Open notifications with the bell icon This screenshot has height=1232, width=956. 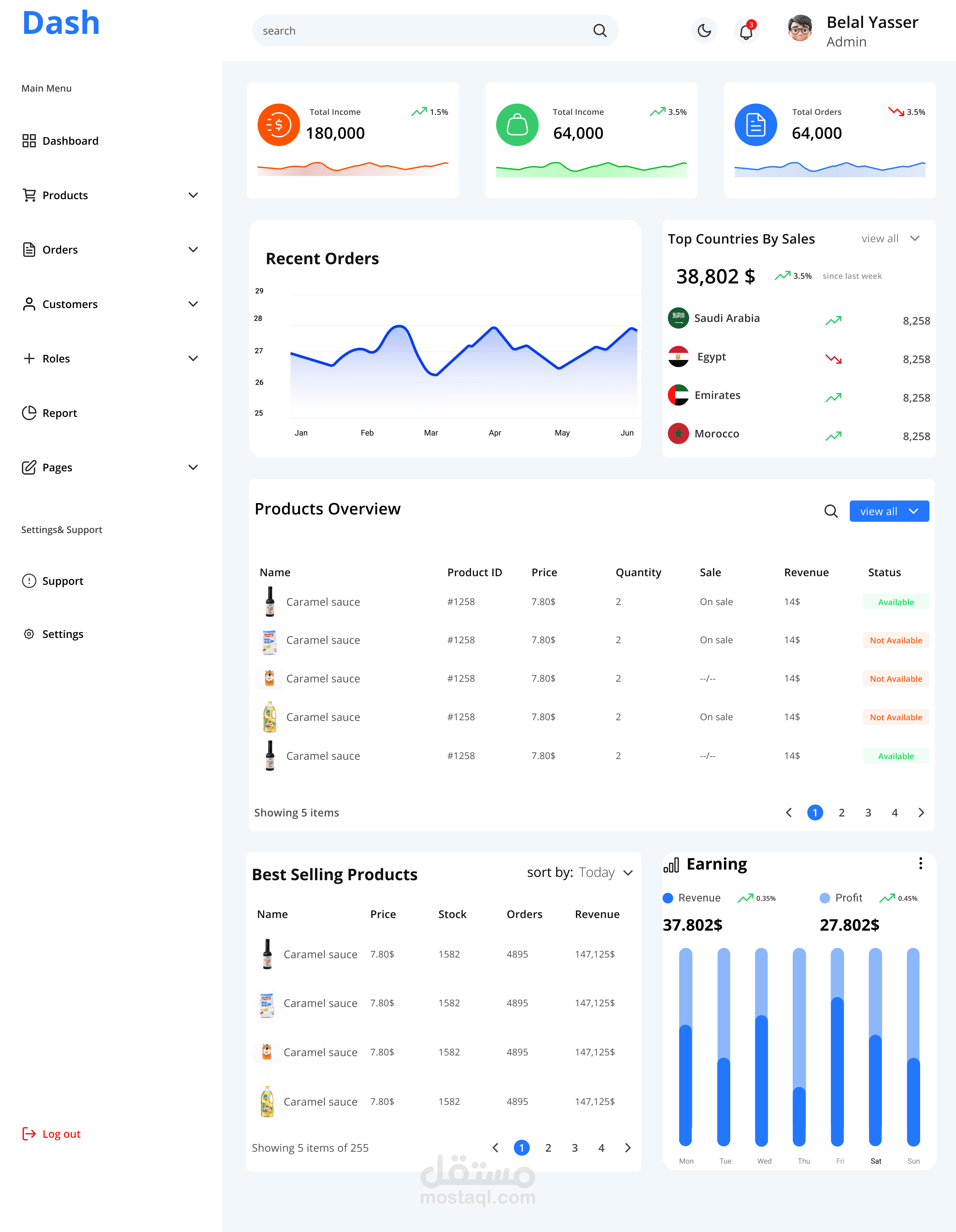click(x=746, y=31)
